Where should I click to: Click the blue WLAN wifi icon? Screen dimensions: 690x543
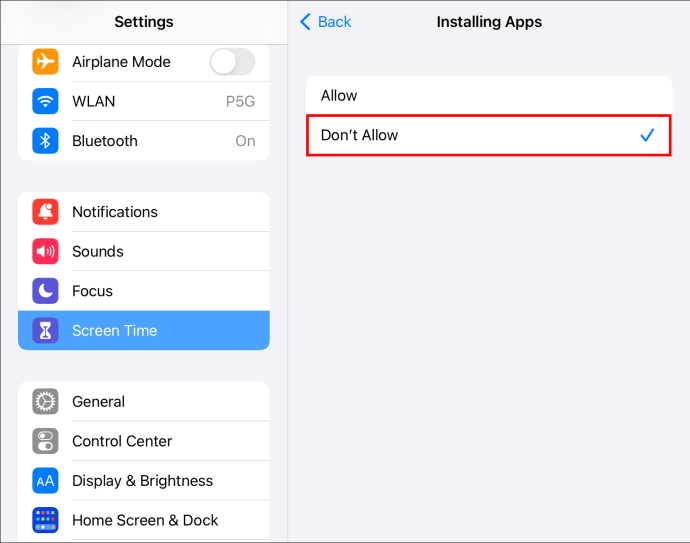[x=45, y=101]
